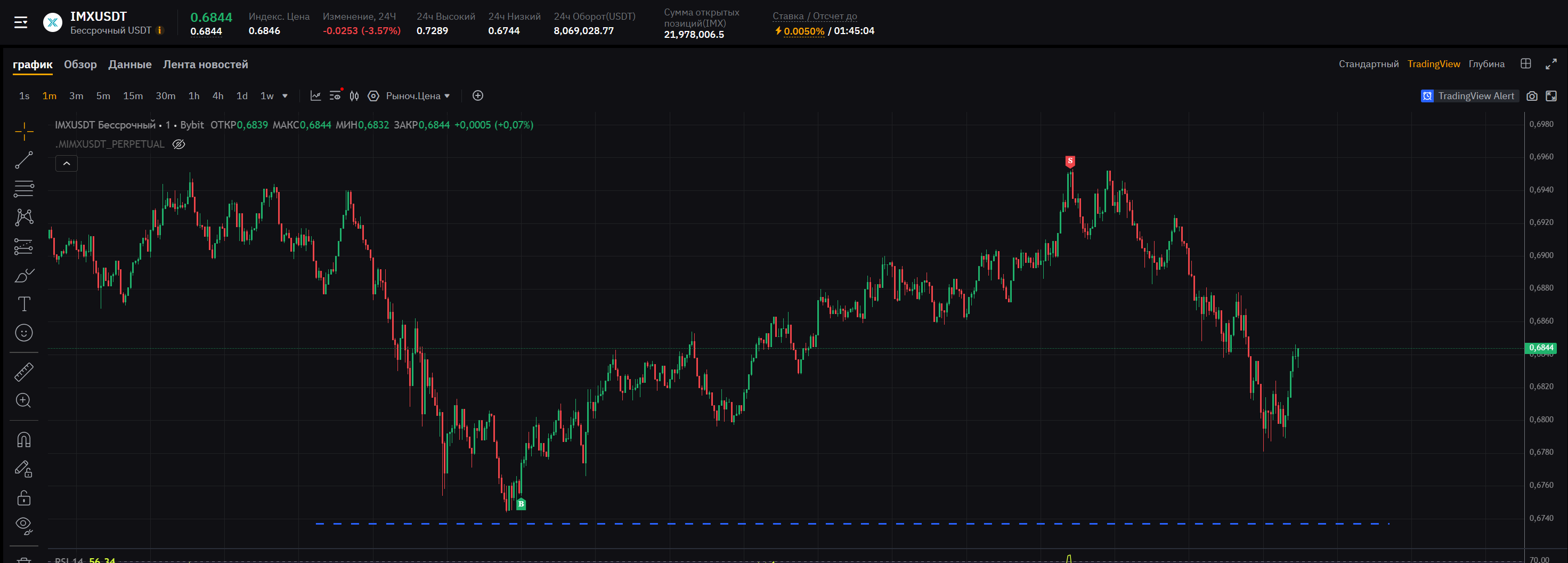The image size is (1568, 563).
Task: Click the current price label 0,6844
Action: (x=1541, y=348)
